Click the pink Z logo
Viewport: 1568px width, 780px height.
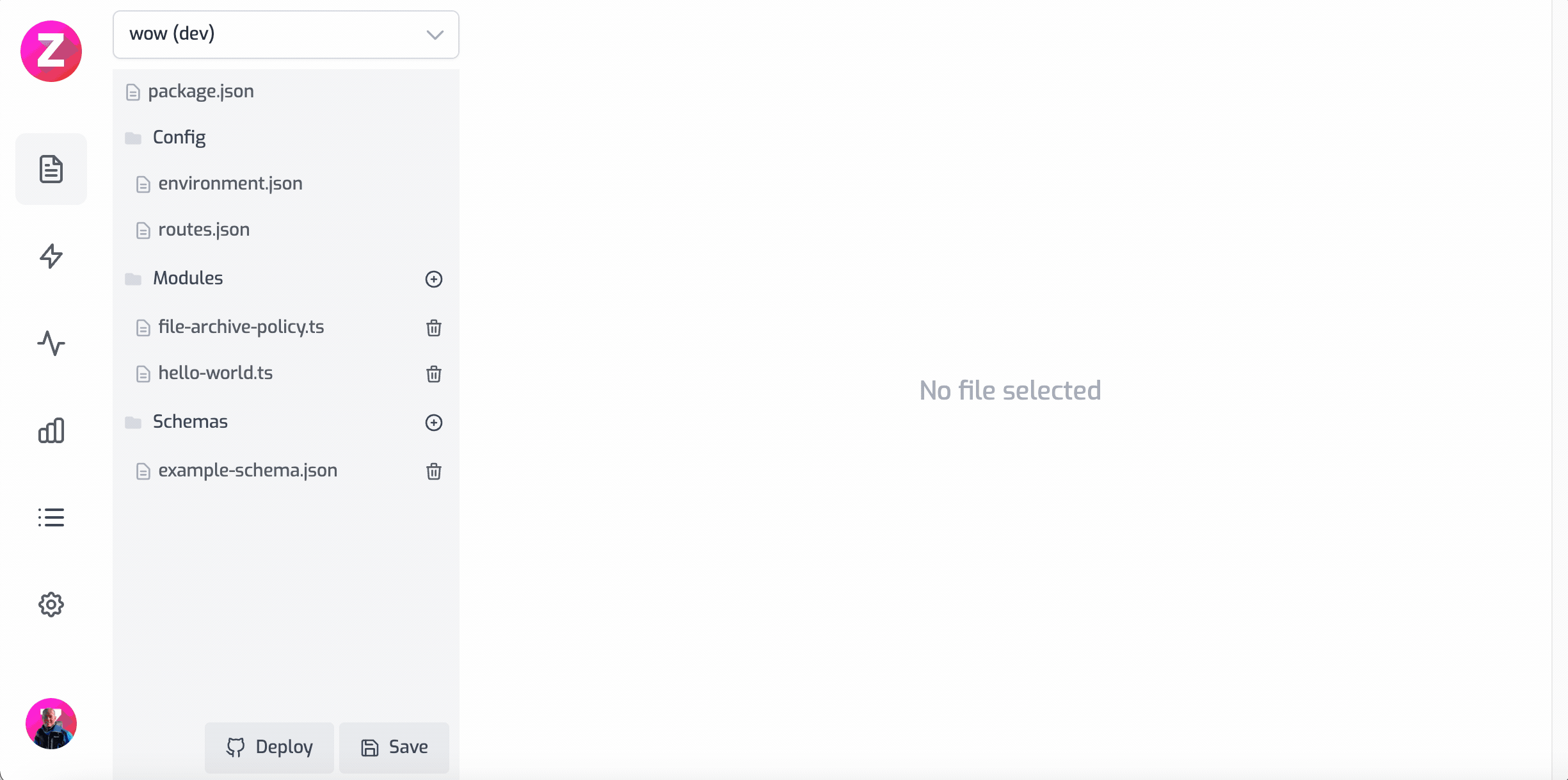pyautogui.click(x=51, y=51)
